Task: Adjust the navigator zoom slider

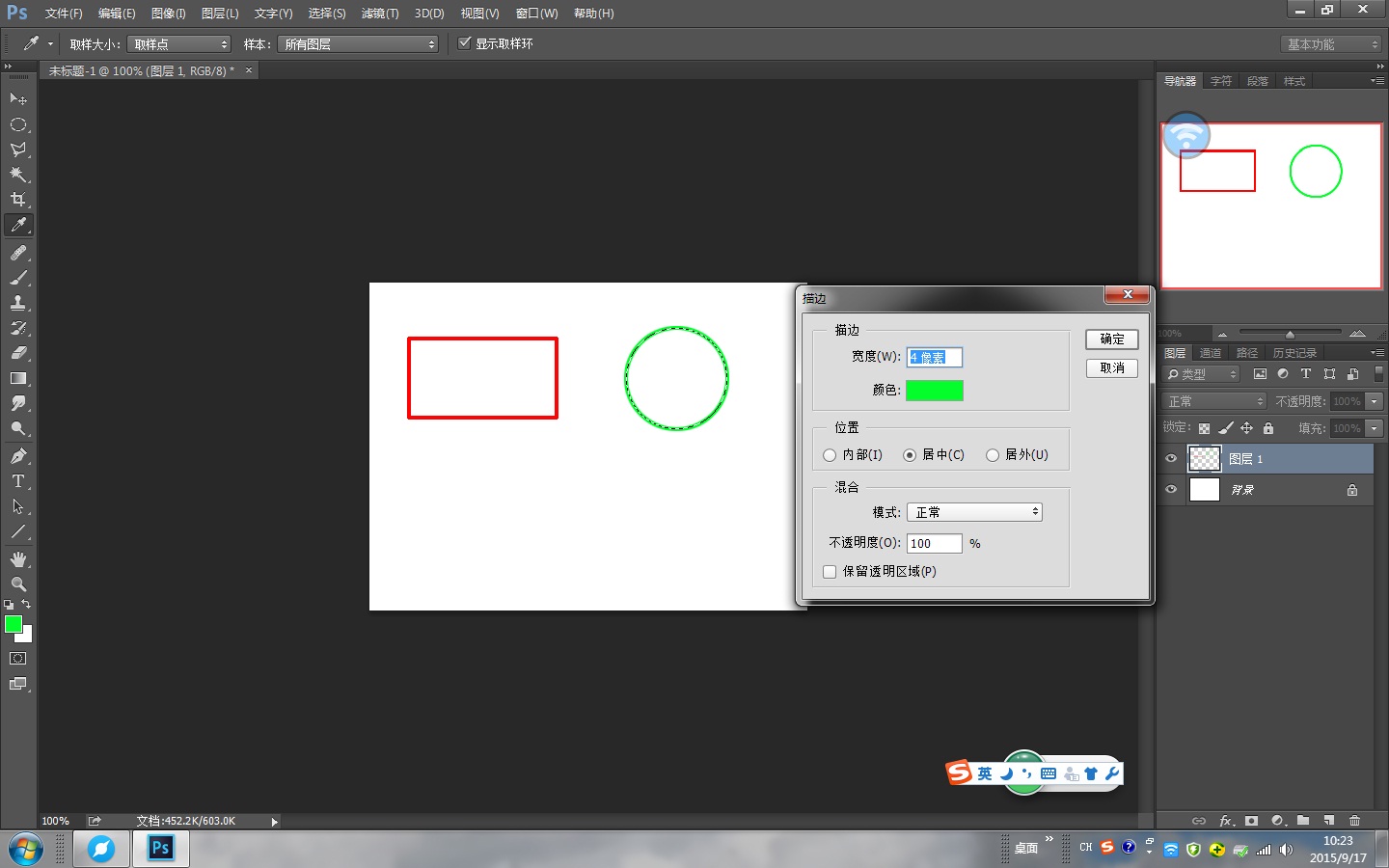Action: tap(1290, 334)
